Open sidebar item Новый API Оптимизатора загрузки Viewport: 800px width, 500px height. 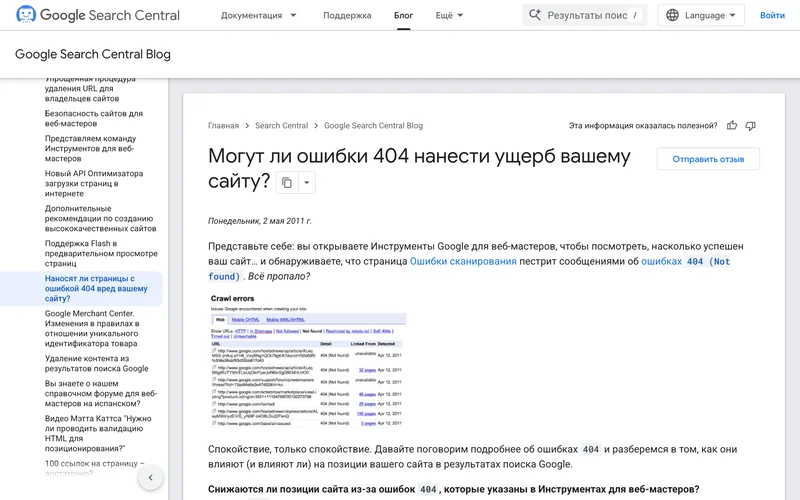click(94, 184)
